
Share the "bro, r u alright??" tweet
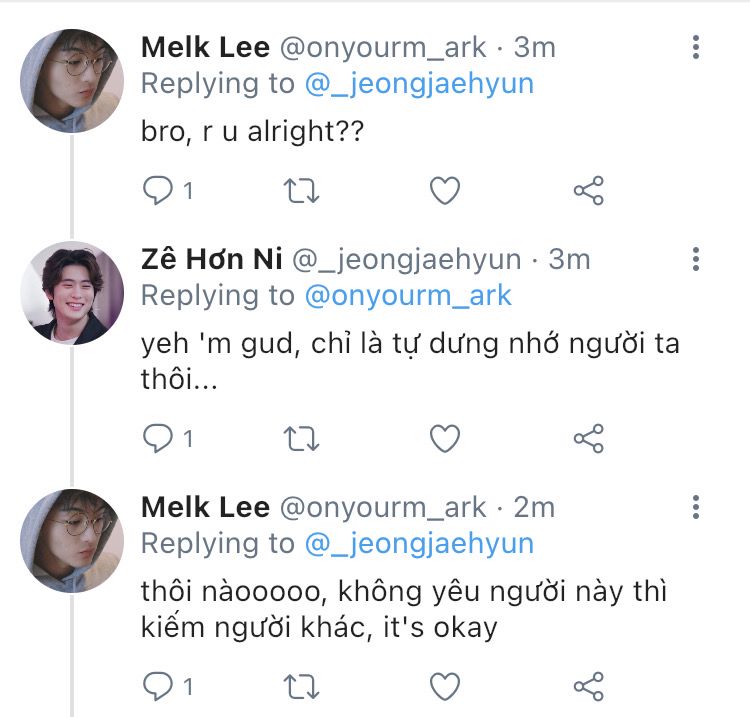pos(589,190)
